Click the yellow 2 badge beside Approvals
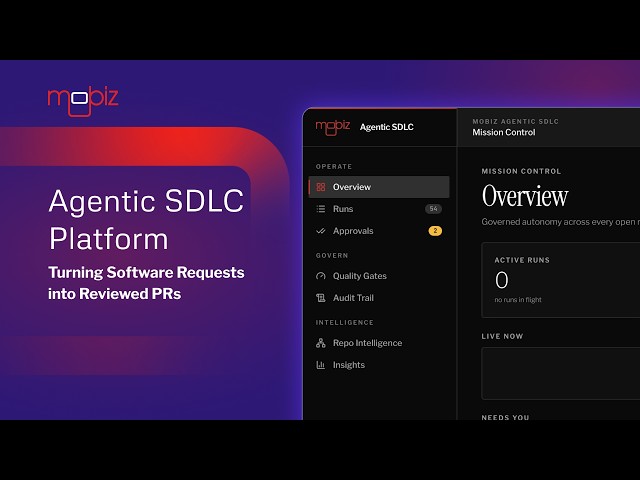 (x=435, y=231)
